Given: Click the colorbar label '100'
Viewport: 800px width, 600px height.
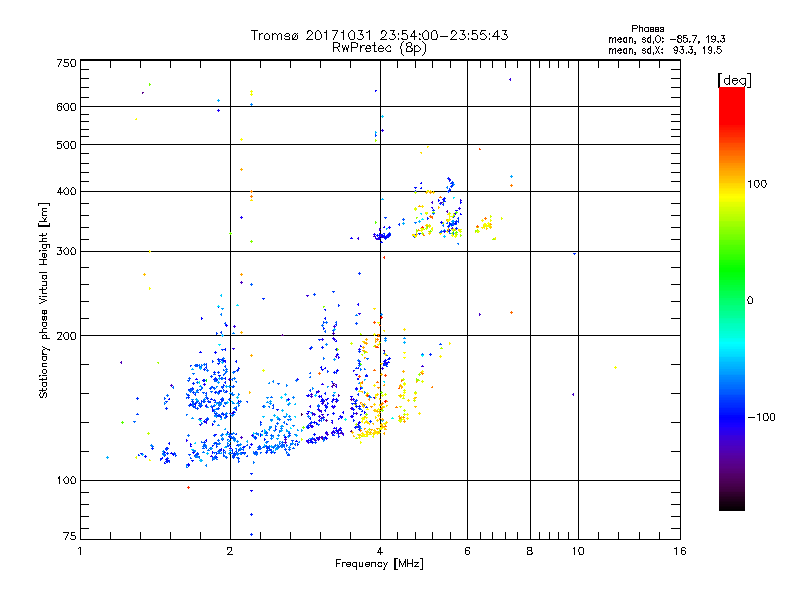Looking at the screenshot, I should (757, 184).
